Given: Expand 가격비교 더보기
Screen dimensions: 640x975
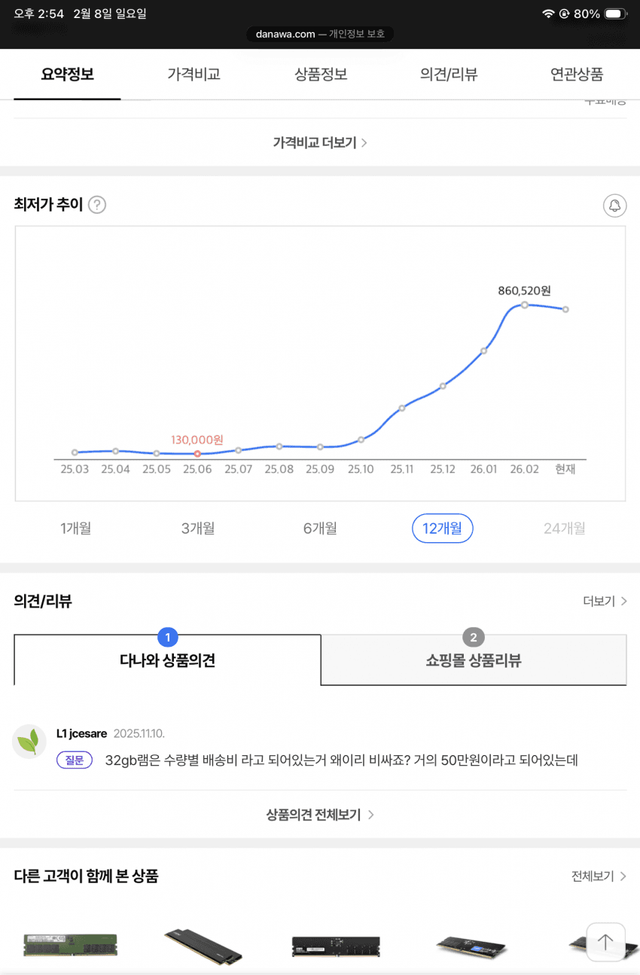Looking at the screenshot, I should click(320, 143).
